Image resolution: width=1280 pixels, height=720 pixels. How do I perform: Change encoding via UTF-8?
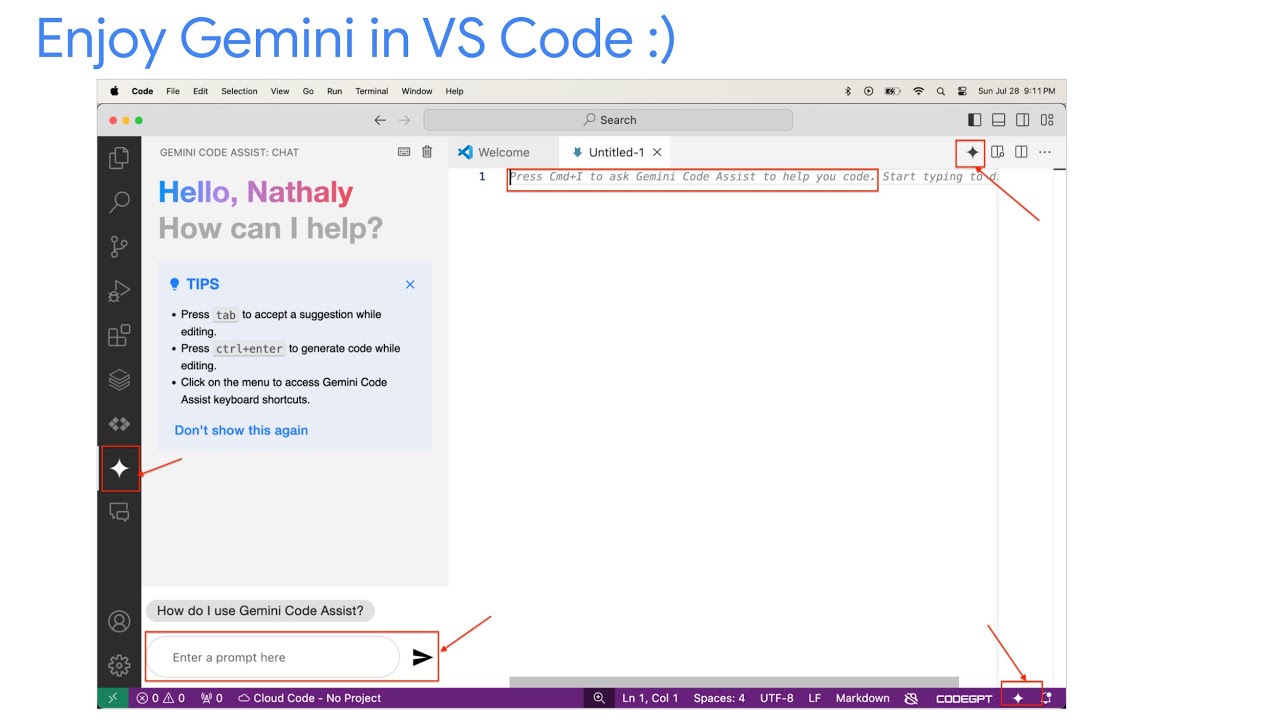[777, 698]
